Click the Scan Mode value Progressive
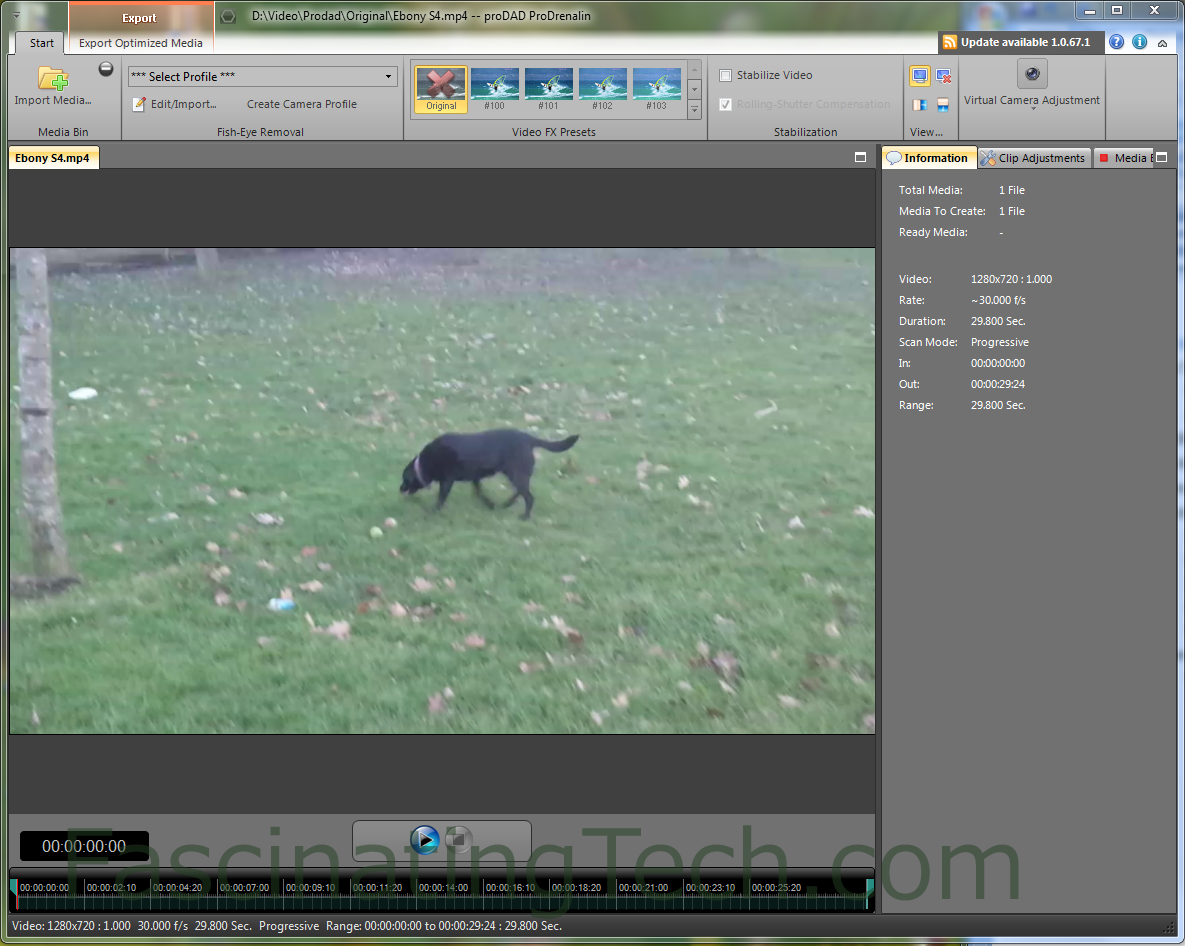Image resolution: width=1185 pixels, height=946 pixels. click(1000, 342)
